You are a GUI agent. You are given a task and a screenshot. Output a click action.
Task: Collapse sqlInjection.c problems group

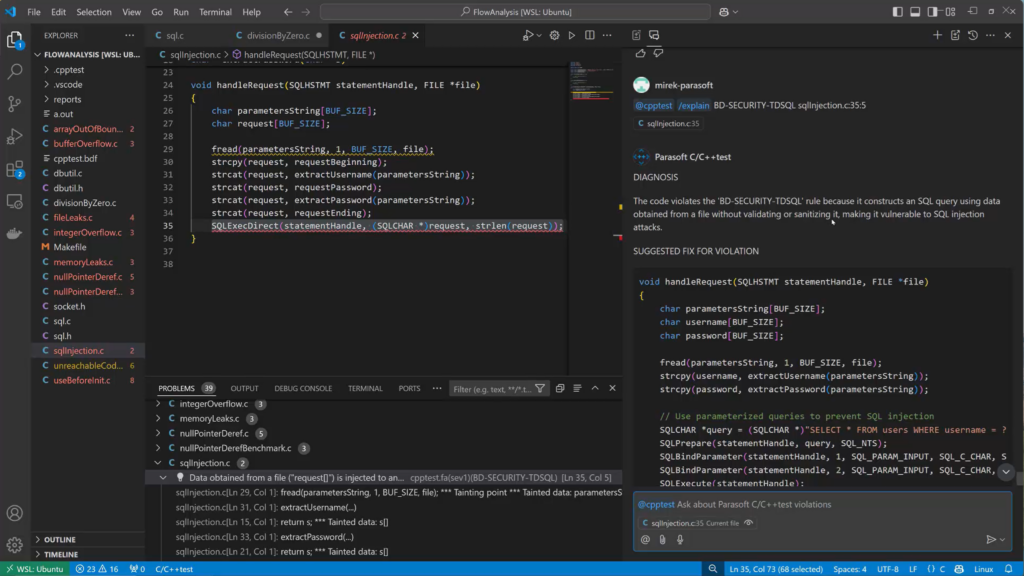click(158, 463)
